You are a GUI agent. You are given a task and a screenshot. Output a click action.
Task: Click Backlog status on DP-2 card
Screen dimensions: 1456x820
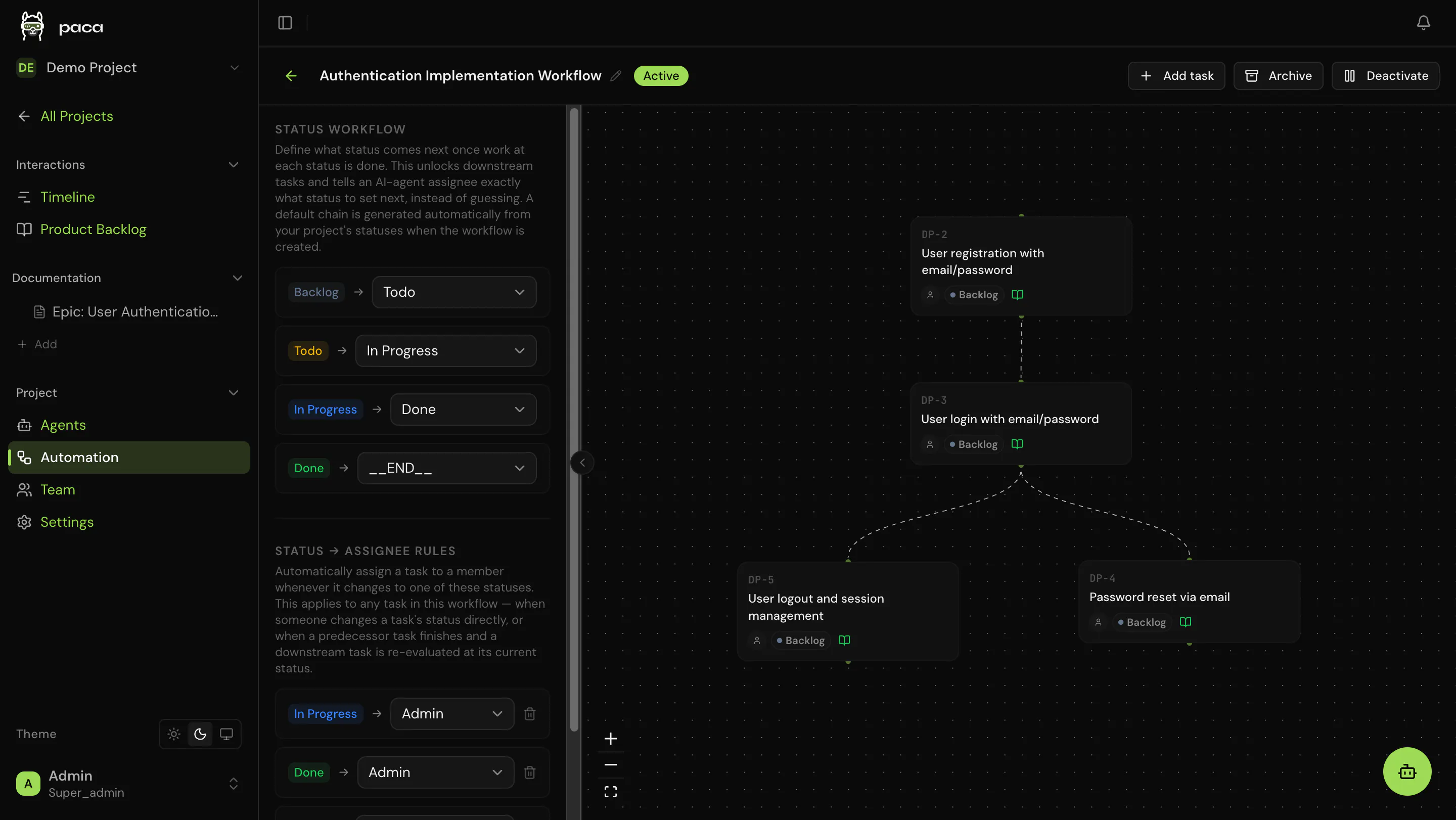pyautogui.click(x=974, y=295)
